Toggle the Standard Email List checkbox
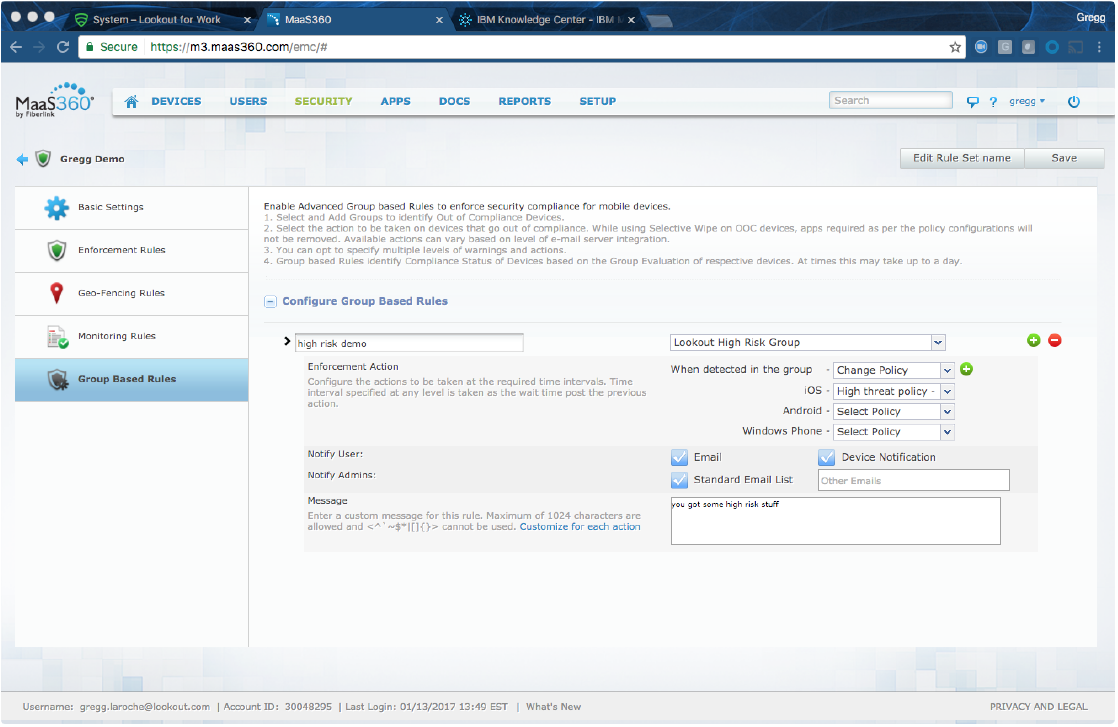The width and height of the screenshot is (1118, 727). (679, 480)
